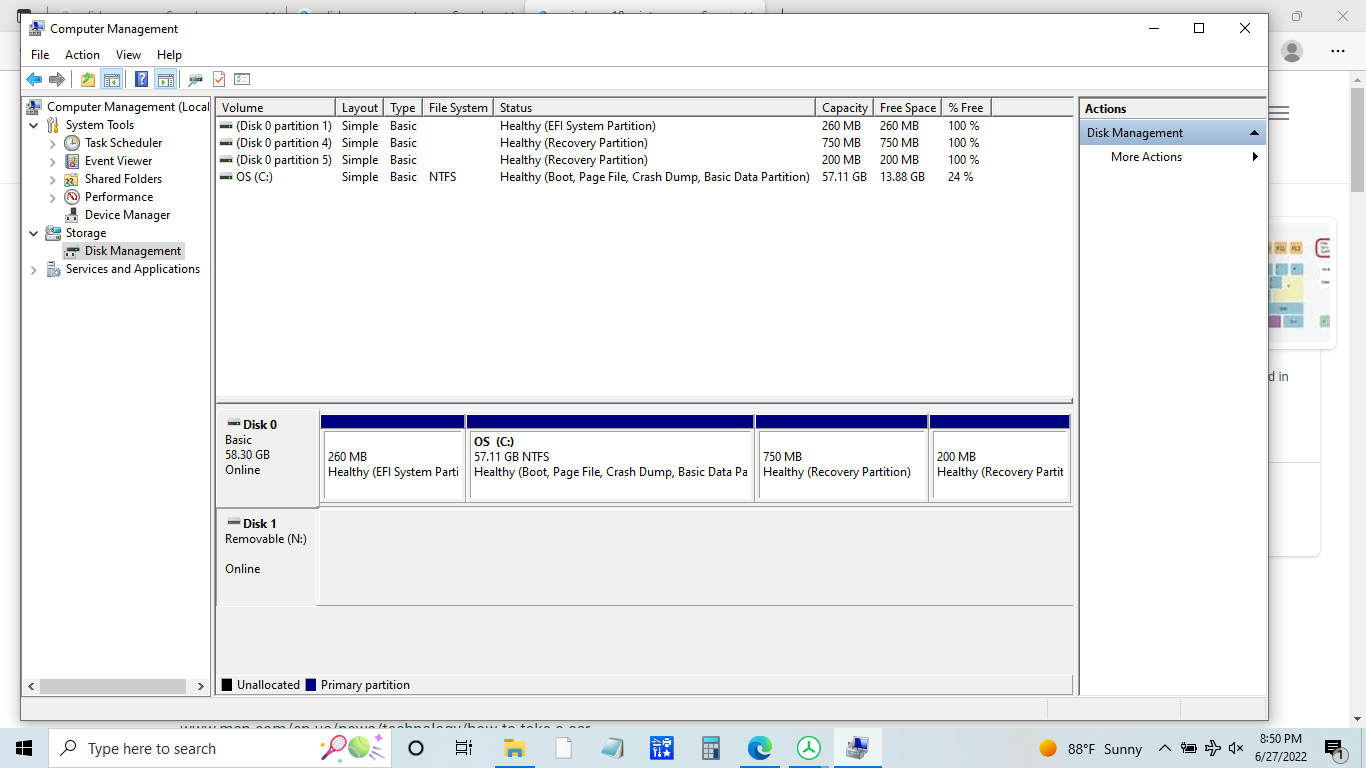This screenshot has width=1366, height=768.
Task: Open Event Viewer in the console tree
Action: 118,161
